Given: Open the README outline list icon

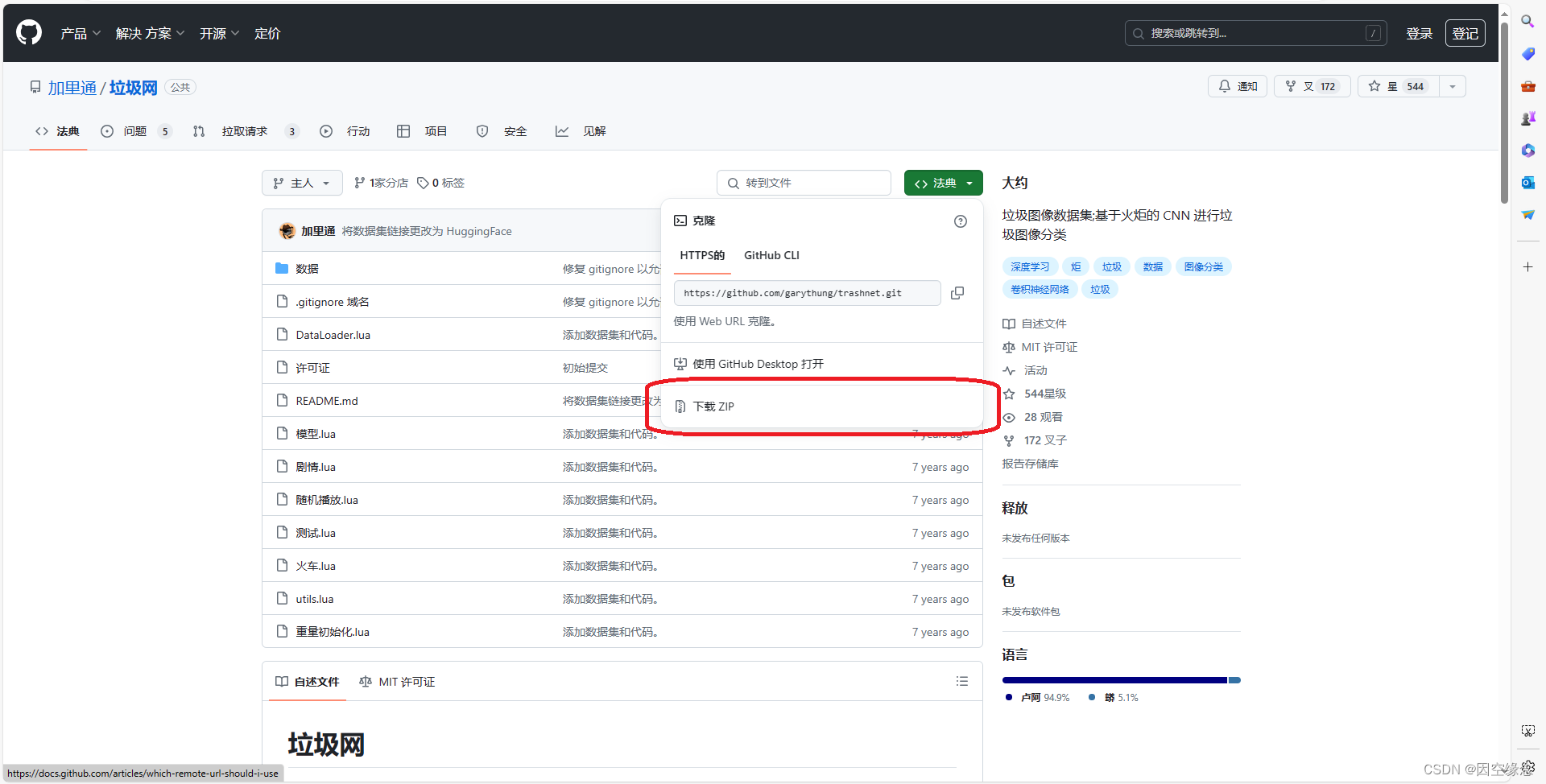Looking at the screenshot, I should click(x=961, y=682).
